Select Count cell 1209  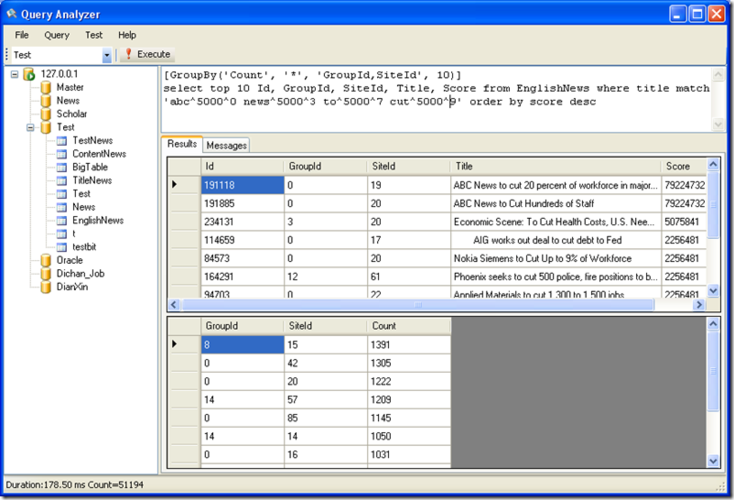[x=409, y=400]
